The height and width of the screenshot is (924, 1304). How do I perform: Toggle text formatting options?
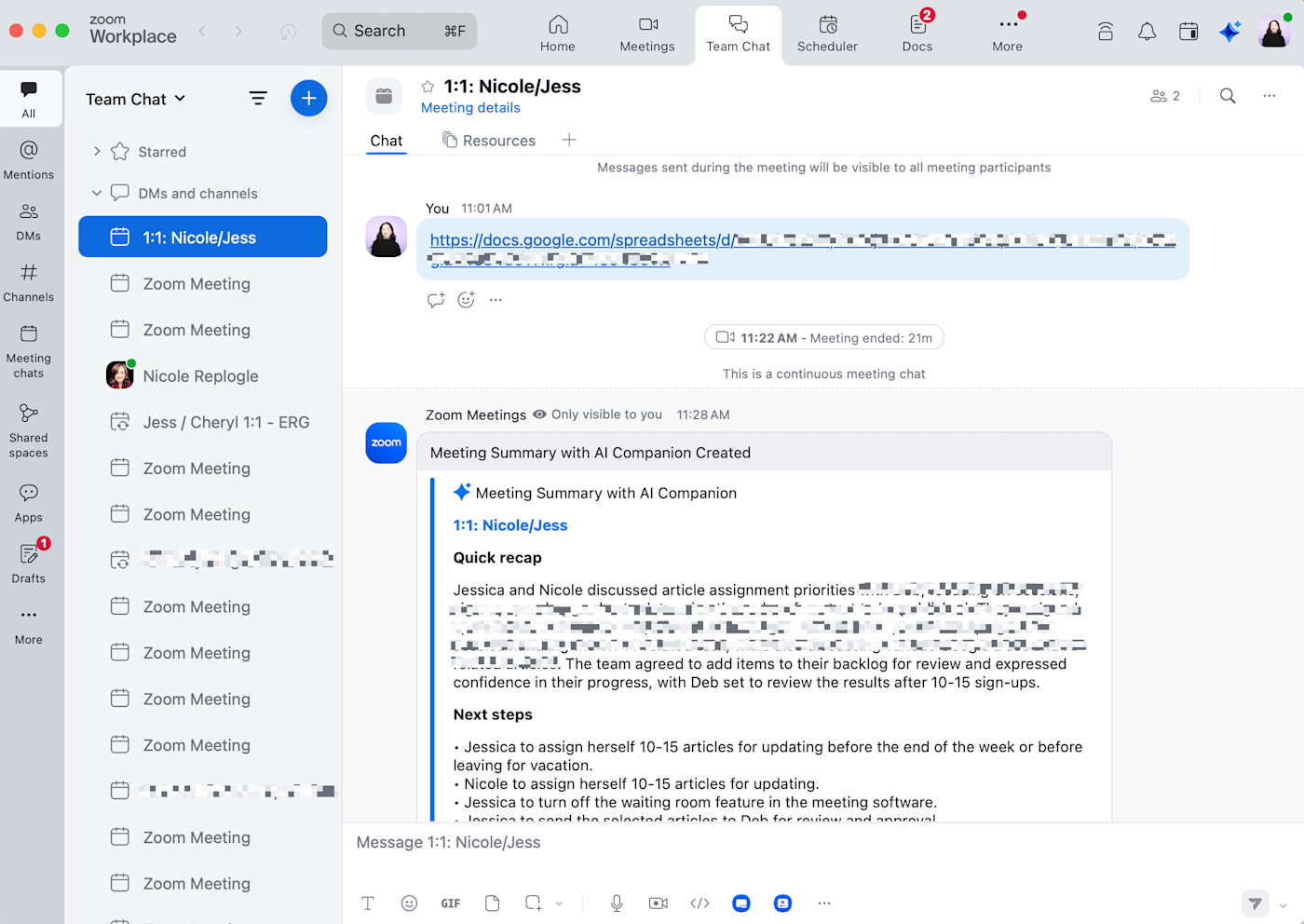(x=368, y=903)
